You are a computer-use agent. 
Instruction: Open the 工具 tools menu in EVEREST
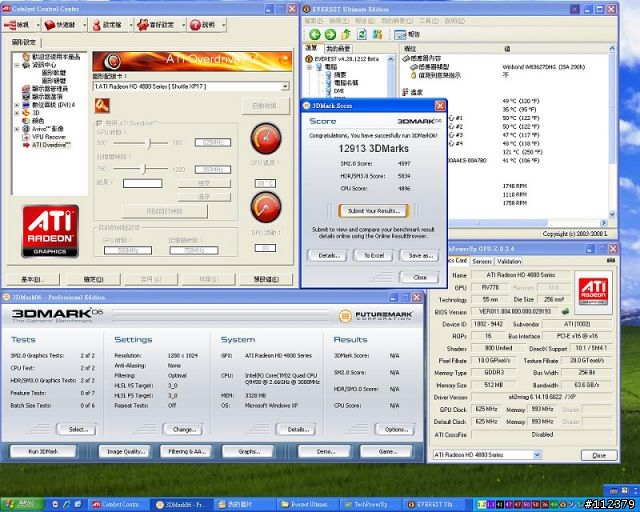[x=428, y=20]
